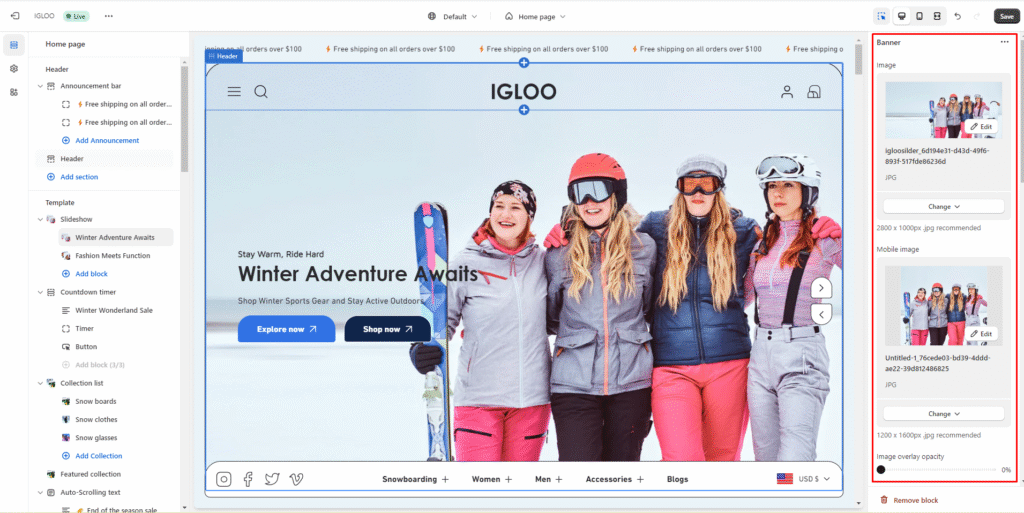Open the Banner panel more options menu
Viewport: 1024px width, 513px height.
tap(1004, 42)
